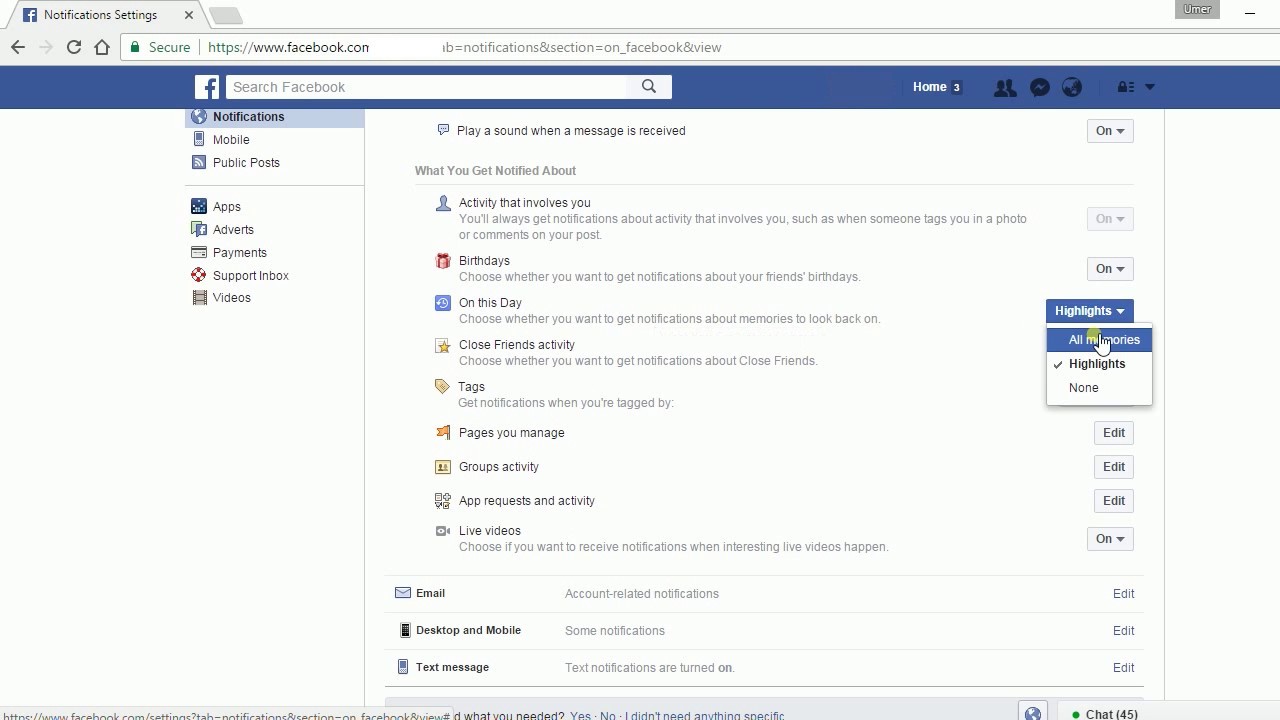Image resolution: width=1280 pixels, height=720 pixels.
Task: Click the App requests and activity icon
Action: click(x=443, y=501)
